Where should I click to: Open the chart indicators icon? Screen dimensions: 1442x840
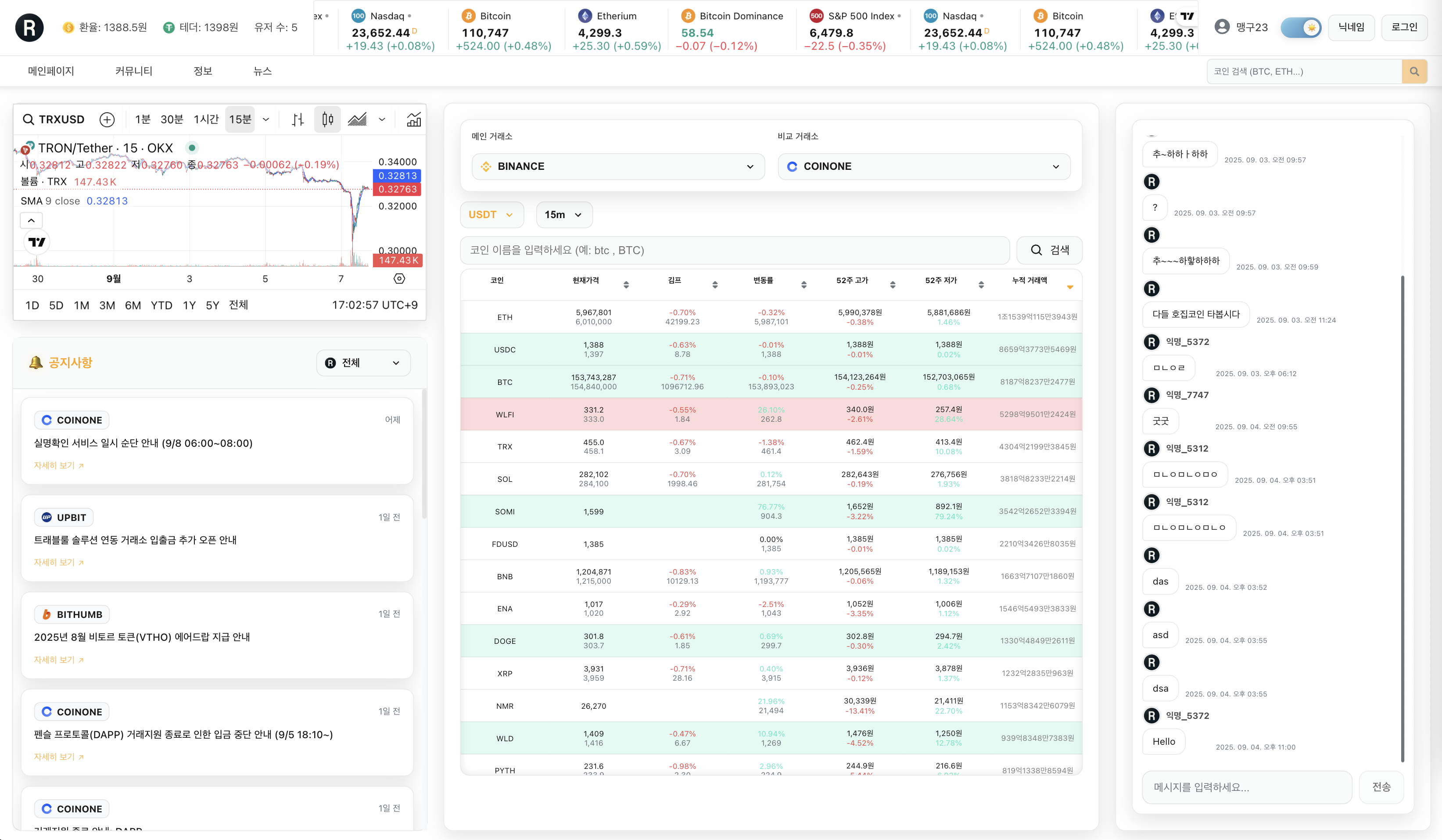pos(414,119)
